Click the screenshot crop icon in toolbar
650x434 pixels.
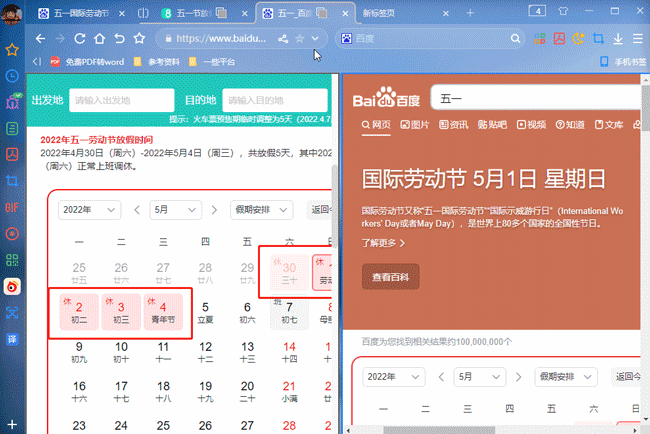(x=598, y=39)
